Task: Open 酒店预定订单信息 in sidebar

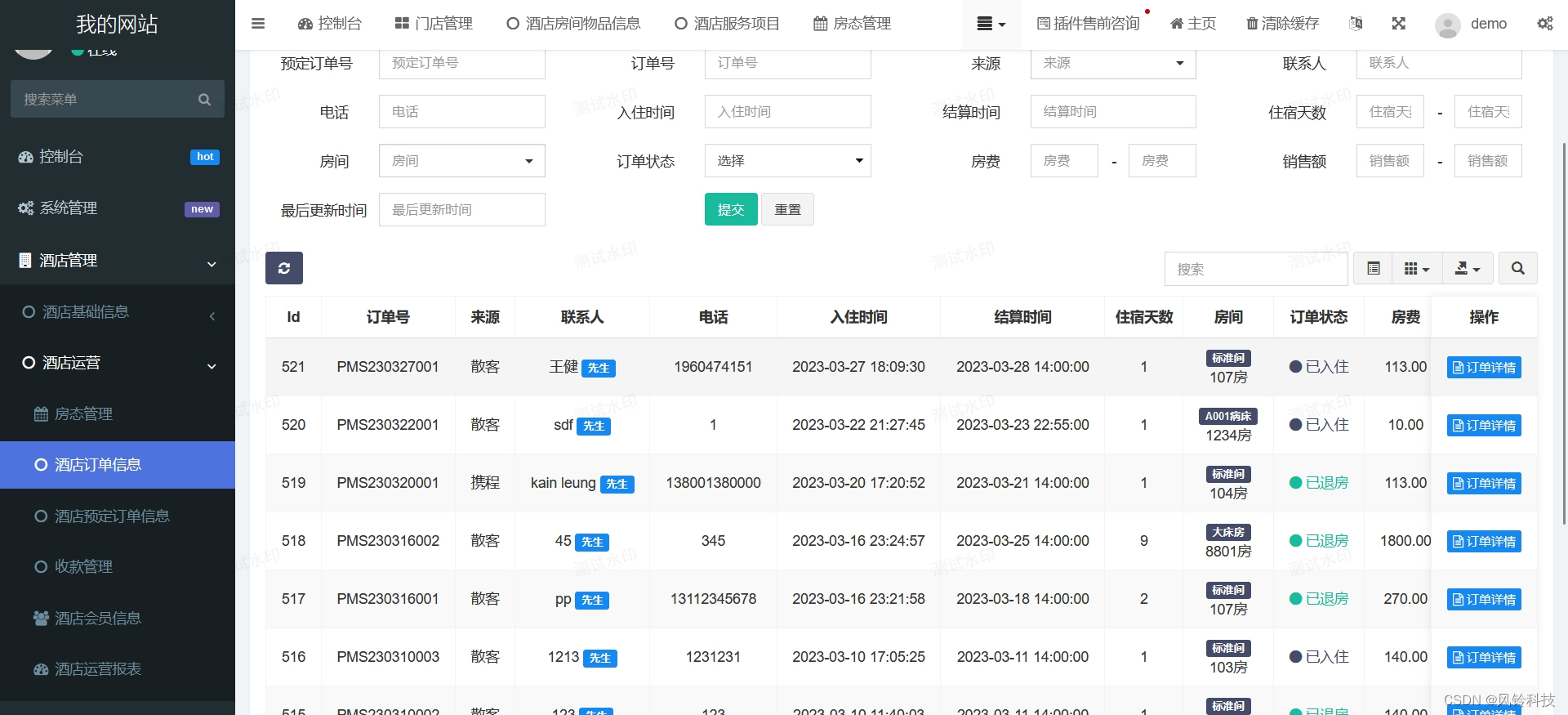Action: point(118,516)
